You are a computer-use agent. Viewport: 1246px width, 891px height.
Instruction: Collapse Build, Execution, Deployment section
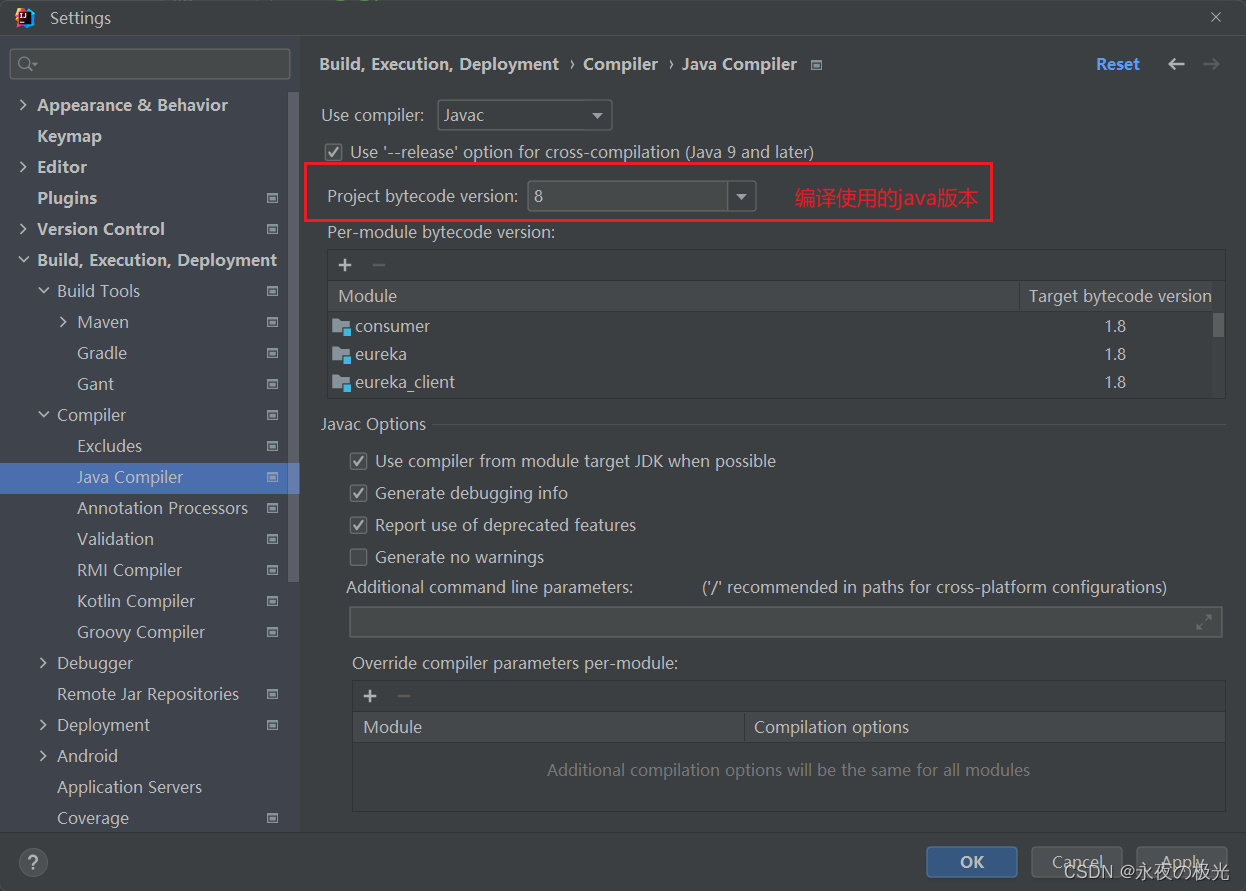click(x=22, y=260)
